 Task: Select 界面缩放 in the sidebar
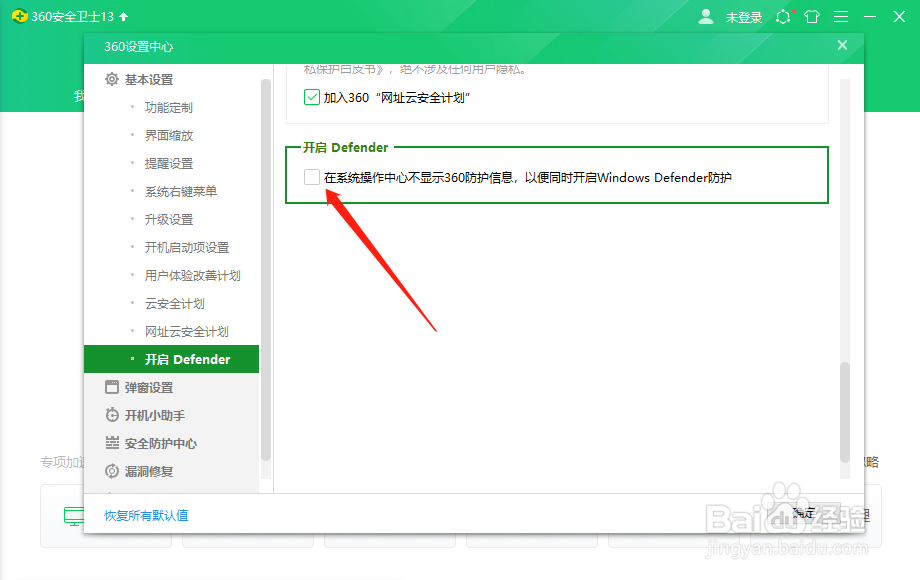(169, 135)
